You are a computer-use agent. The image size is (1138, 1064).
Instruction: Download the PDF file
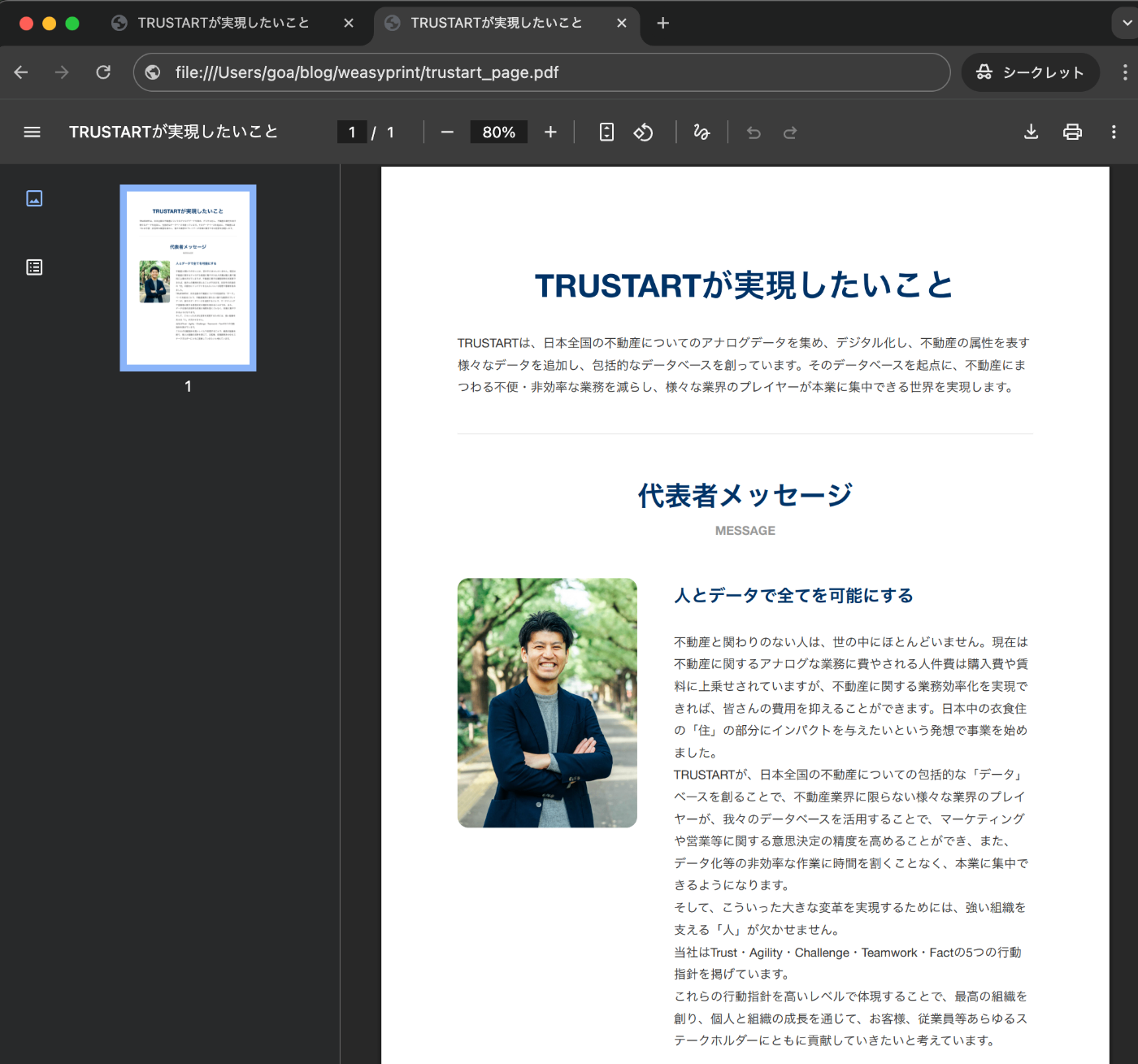click(1031, 132)
